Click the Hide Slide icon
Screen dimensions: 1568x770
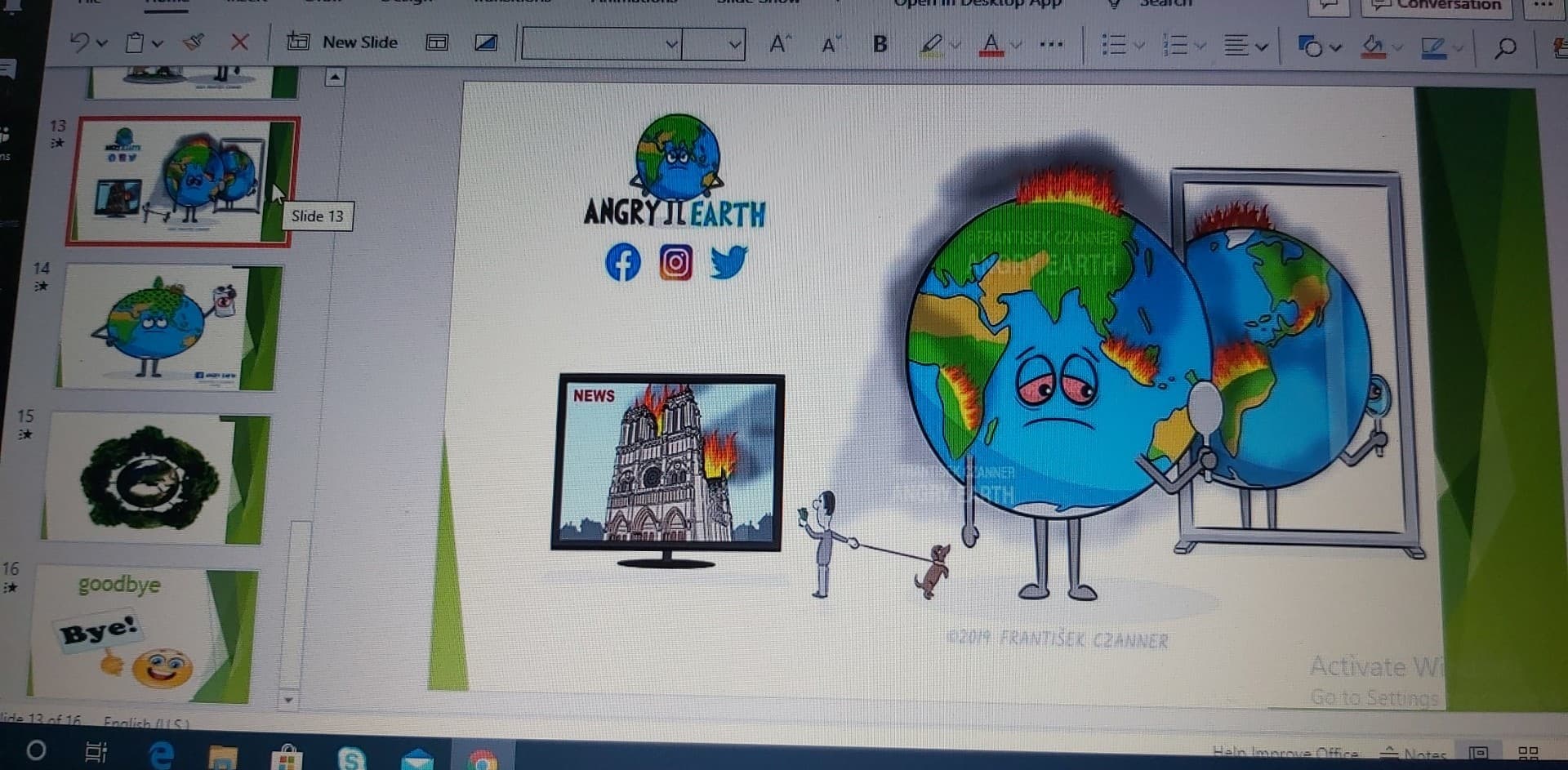[x=486, y=42]
